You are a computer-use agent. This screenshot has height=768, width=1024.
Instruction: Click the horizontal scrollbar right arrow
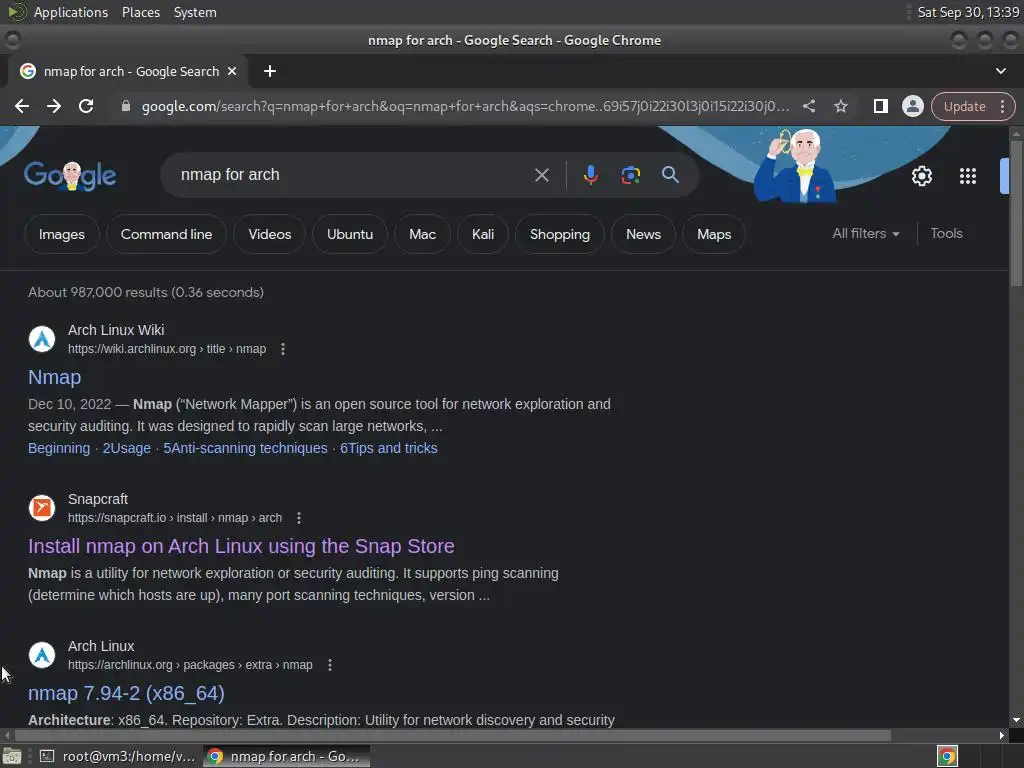[1002, 735]
